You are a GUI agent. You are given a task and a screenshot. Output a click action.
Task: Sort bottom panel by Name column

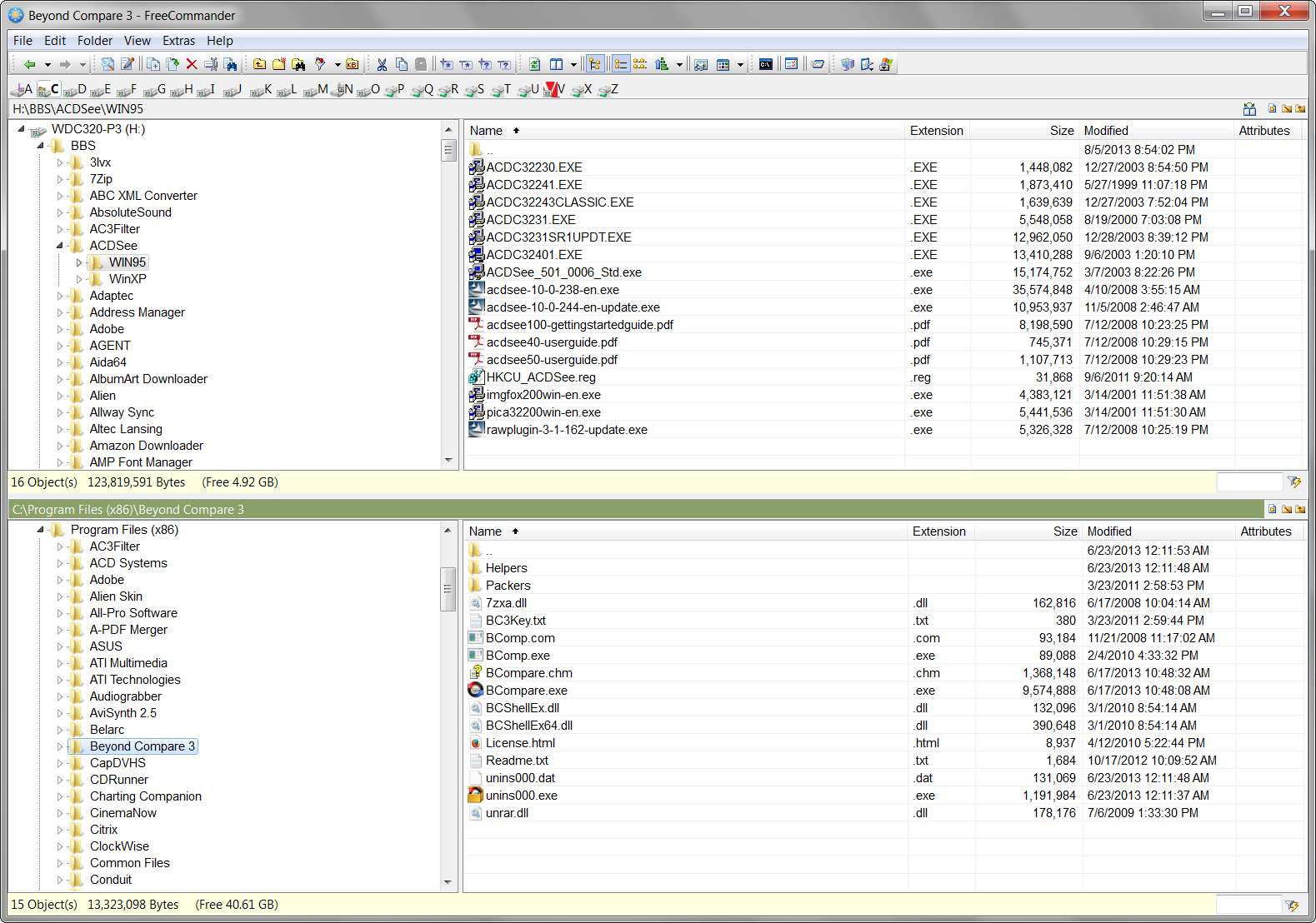(x=685, y=531)
